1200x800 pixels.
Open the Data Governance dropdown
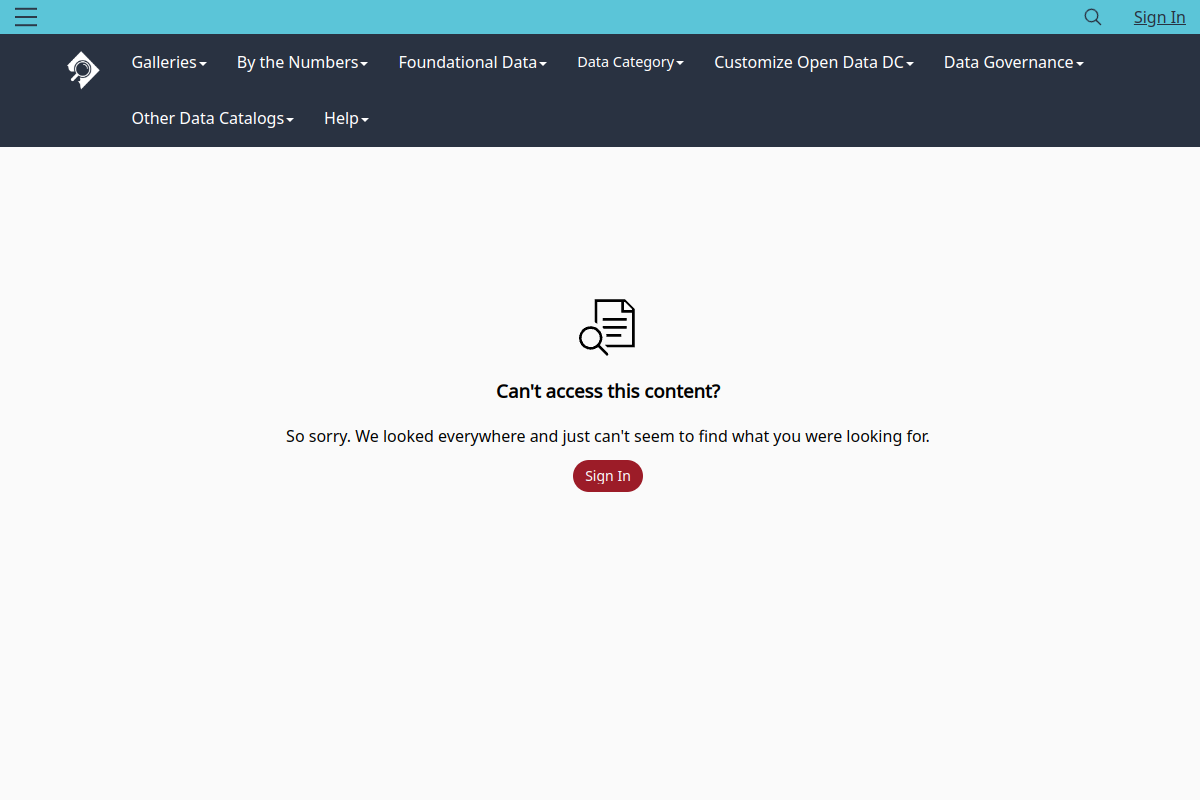pyautogui.click(x=1014, y=62)
